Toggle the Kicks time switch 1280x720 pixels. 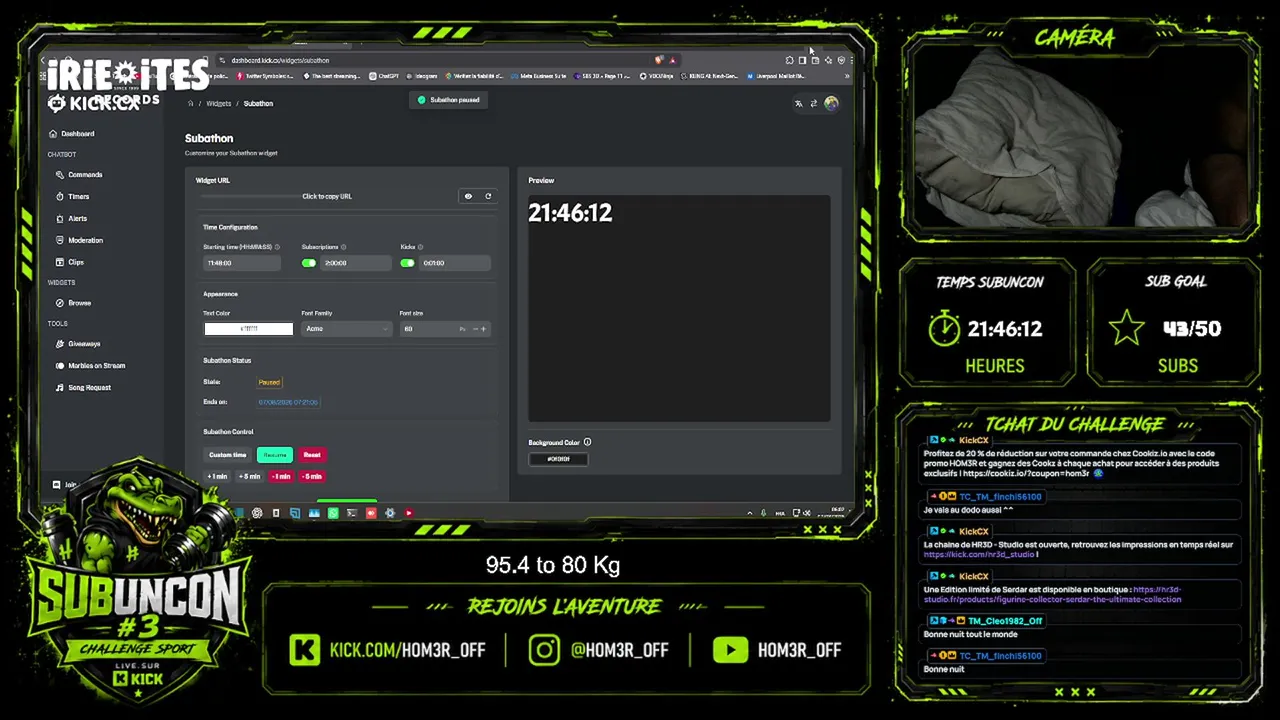pyautogui.click(x=407, y=263)
